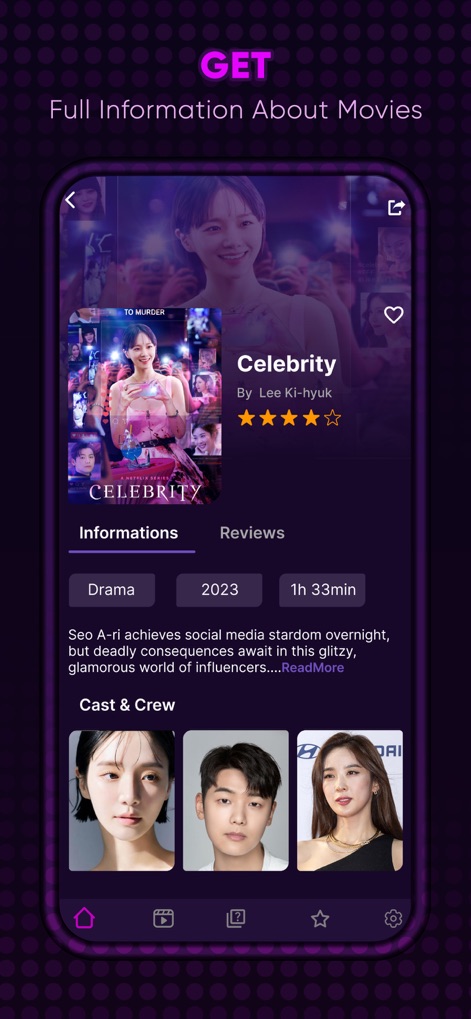Select the first cast member photo
The width and height of the screenshot is (471, 1019).
pyautogui.click(x=122, y=801)
